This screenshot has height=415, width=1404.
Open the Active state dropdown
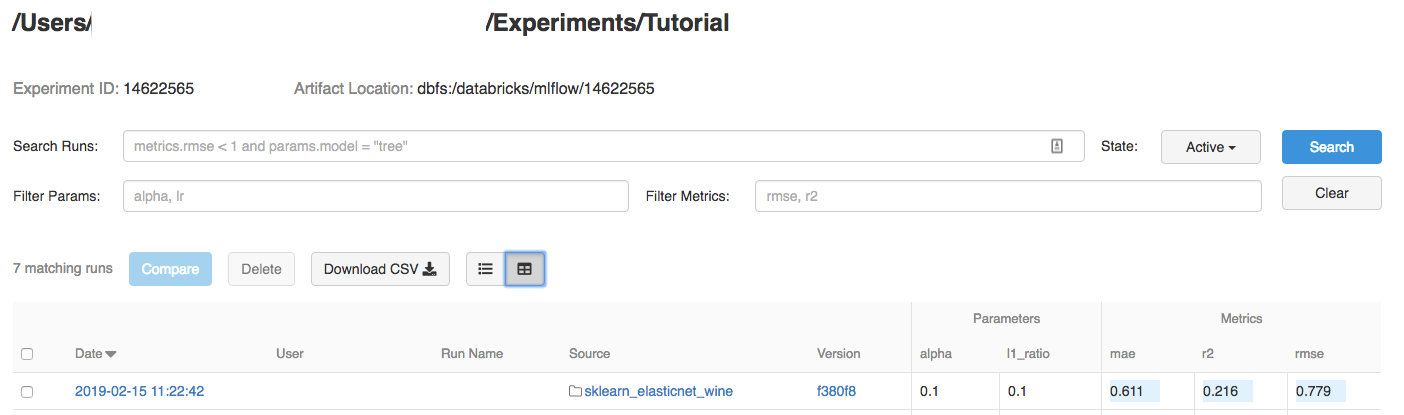point(1210,147)
